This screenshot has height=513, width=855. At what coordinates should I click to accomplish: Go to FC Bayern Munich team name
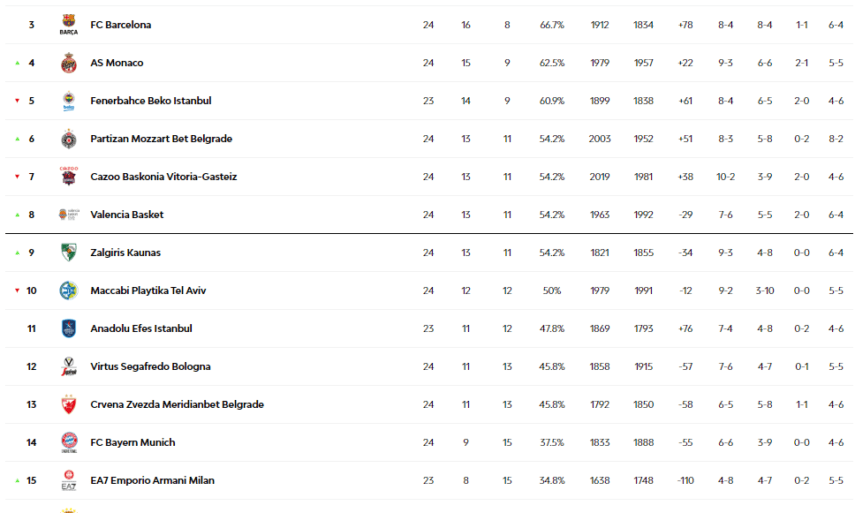[132, 443]
